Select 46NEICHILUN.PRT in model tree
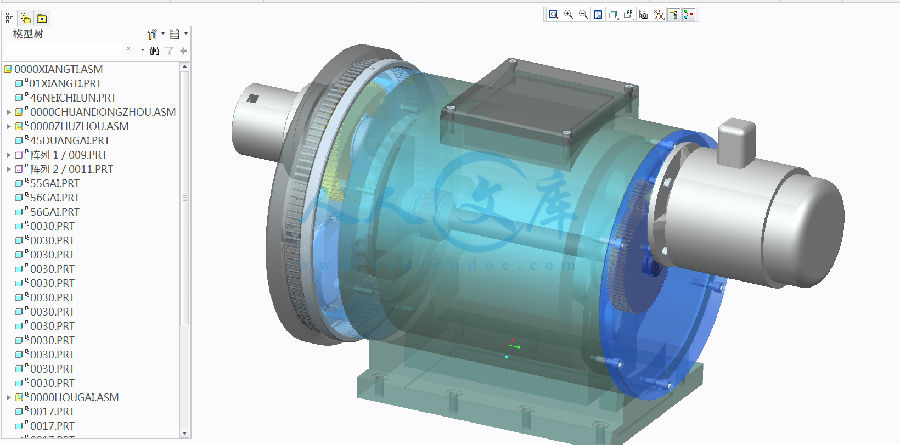Screen dimensions: 900x445 (x=66, y=98)
